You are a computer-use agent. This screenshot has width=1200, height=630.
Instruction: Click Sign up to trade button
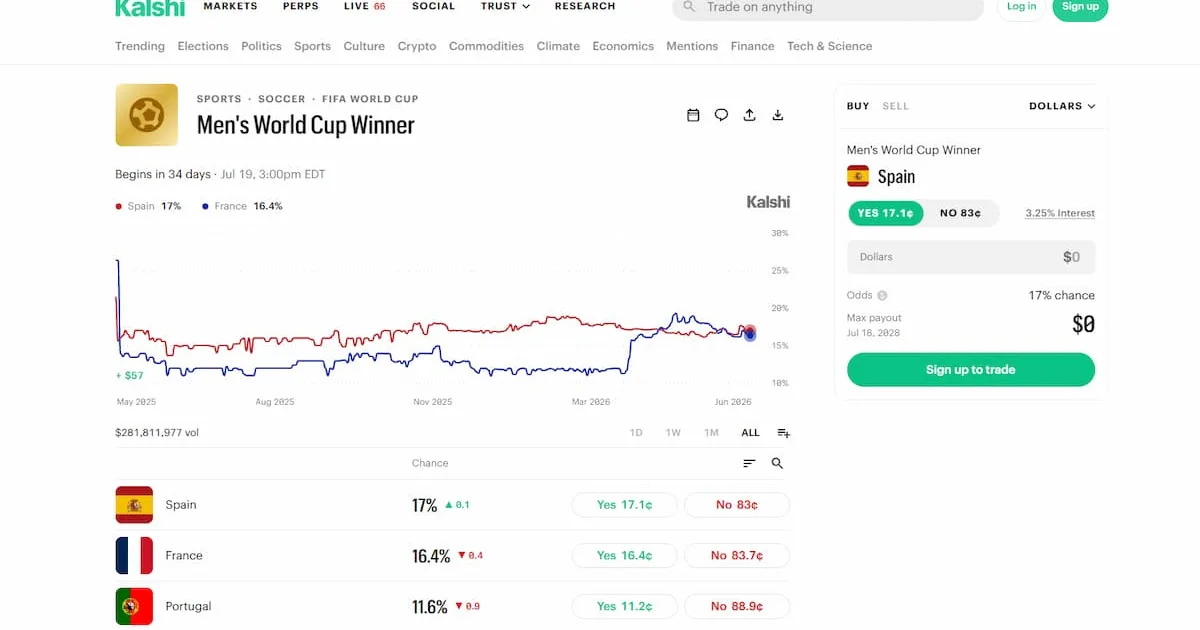(x=971, y=369)
